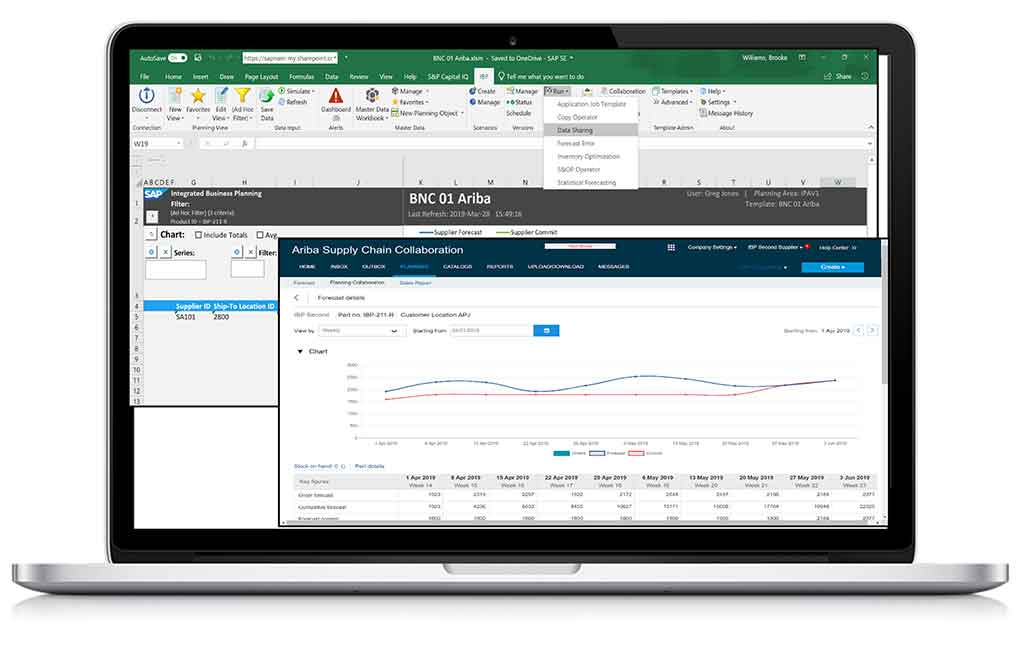Select Copy Operator in the Run menu

591,118
